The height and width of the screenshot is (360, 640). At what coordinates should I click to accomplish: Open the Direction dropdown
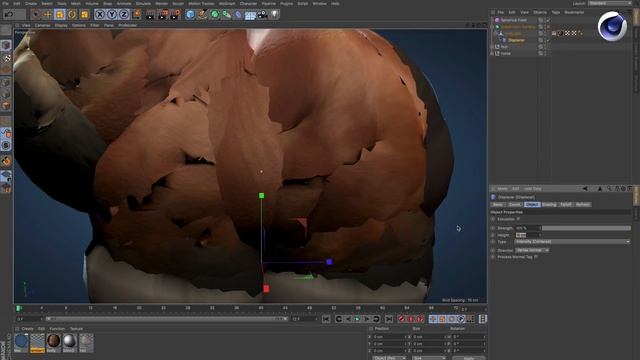coord(532,250)
